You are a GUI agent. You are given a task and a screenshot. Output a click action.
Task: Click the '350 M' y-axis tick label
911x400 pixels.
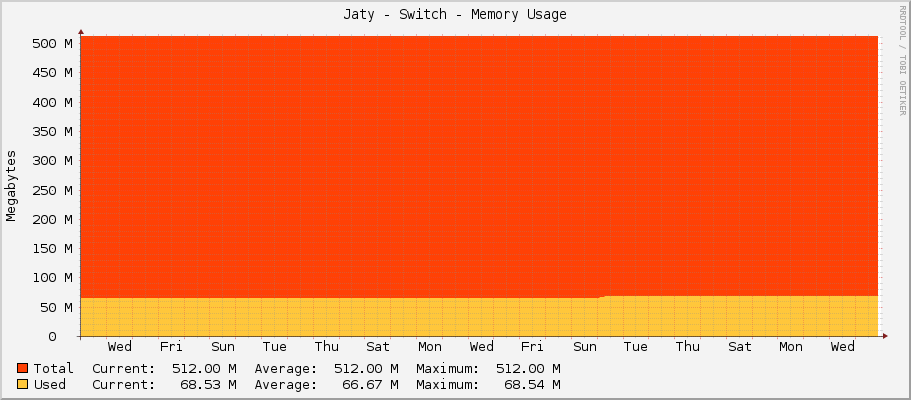(52, 131)
